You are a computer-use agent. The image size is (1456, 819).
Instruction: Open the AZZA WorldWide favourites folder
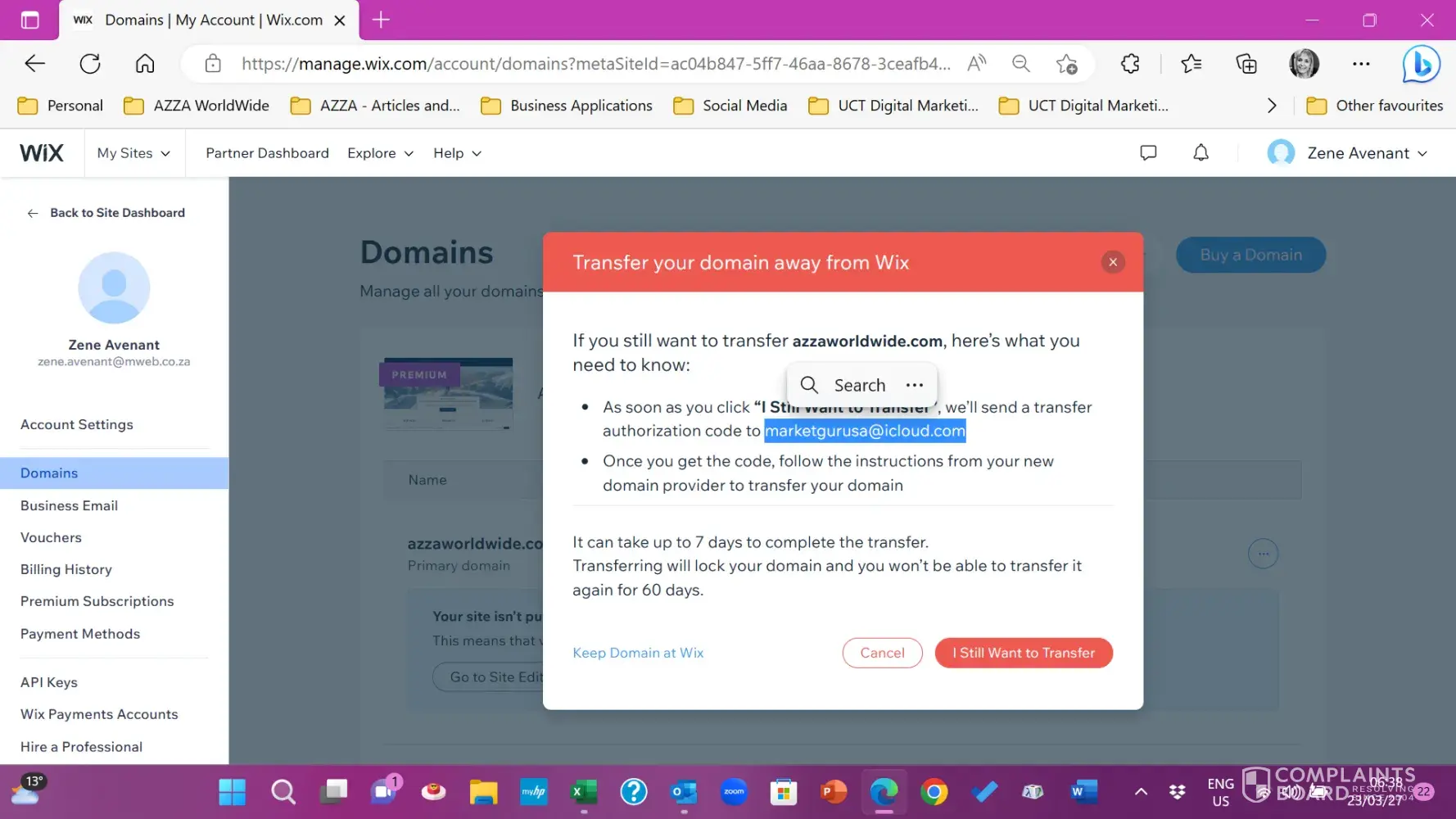[x=197, y=106]
